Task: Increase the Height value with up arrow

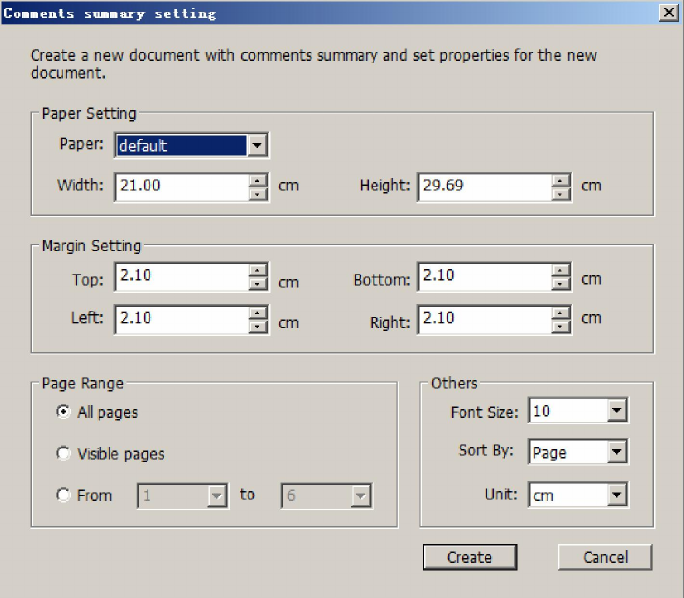Action: pos(561,180)
